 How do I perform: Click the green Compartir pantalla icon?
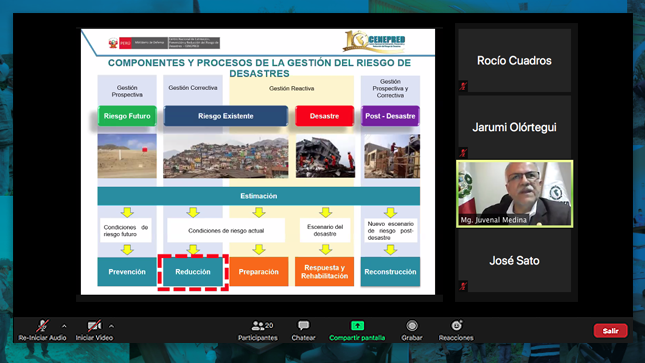[357, 326]
